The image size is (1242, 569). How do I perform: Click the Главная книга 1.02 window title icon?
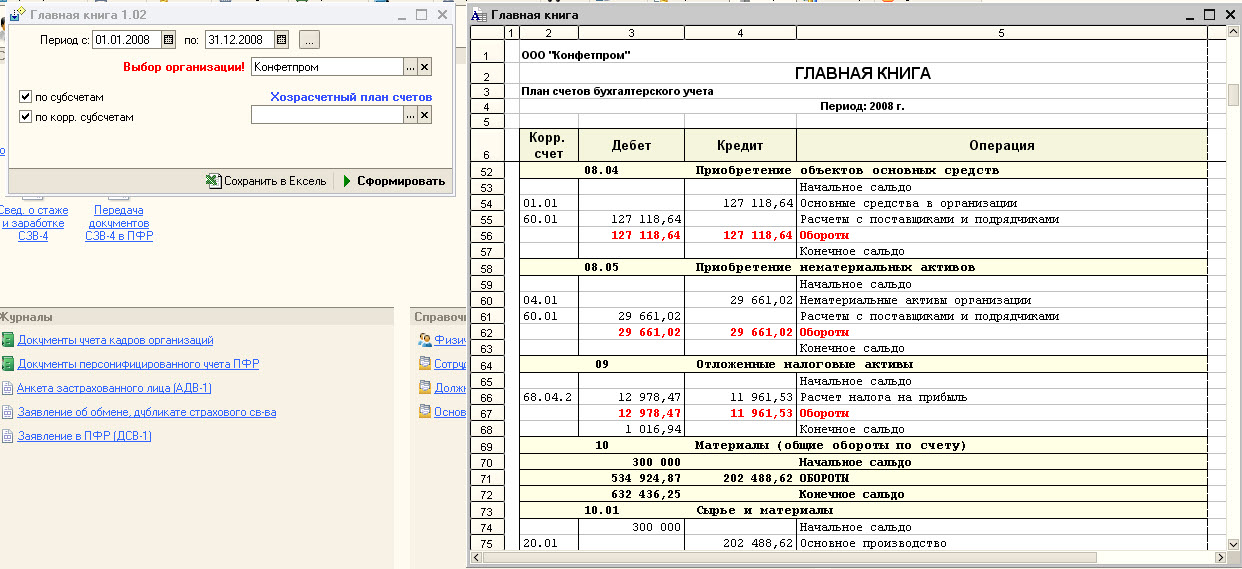pos(18,14)
